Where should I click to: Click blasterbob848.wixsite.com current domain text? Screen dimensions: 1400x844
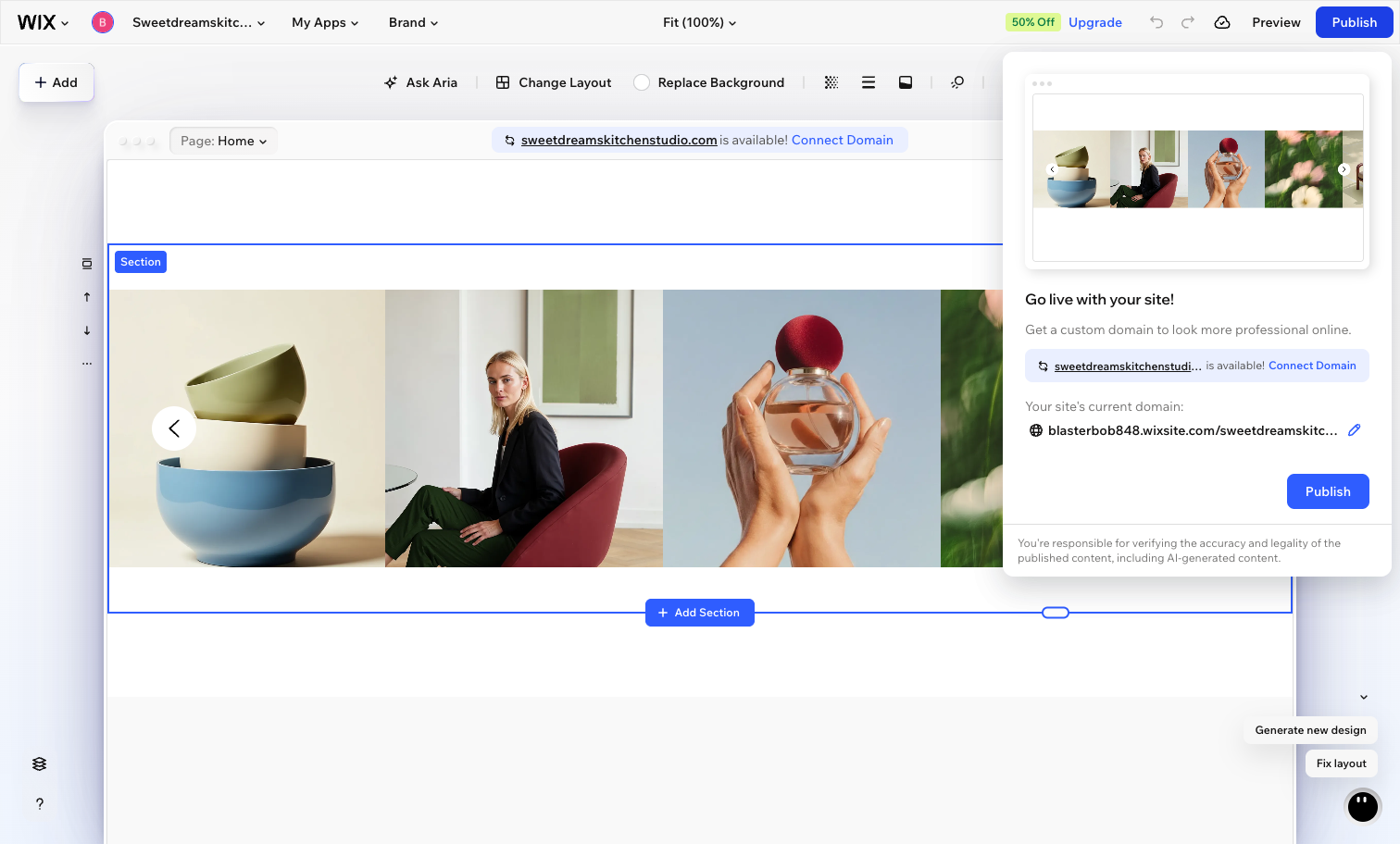coord(1193,430)
